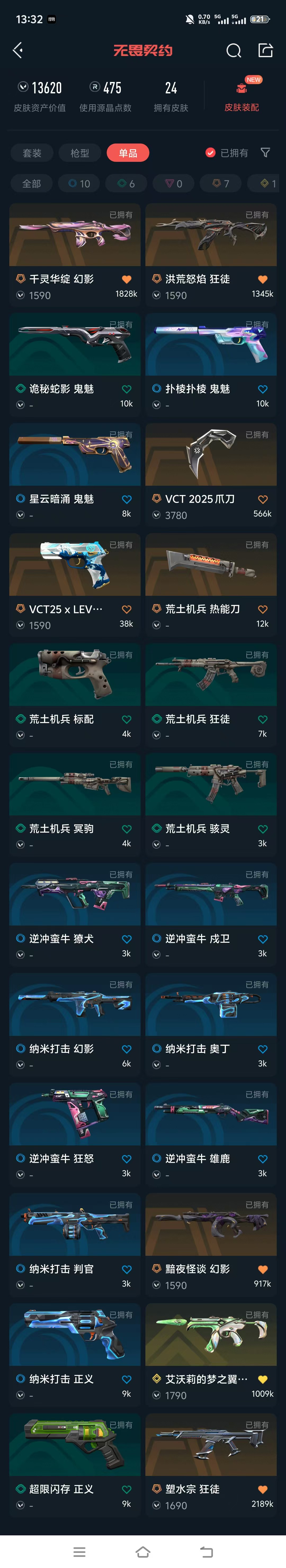
Task: Open the search magnifier icon
Action: (234, 50)
